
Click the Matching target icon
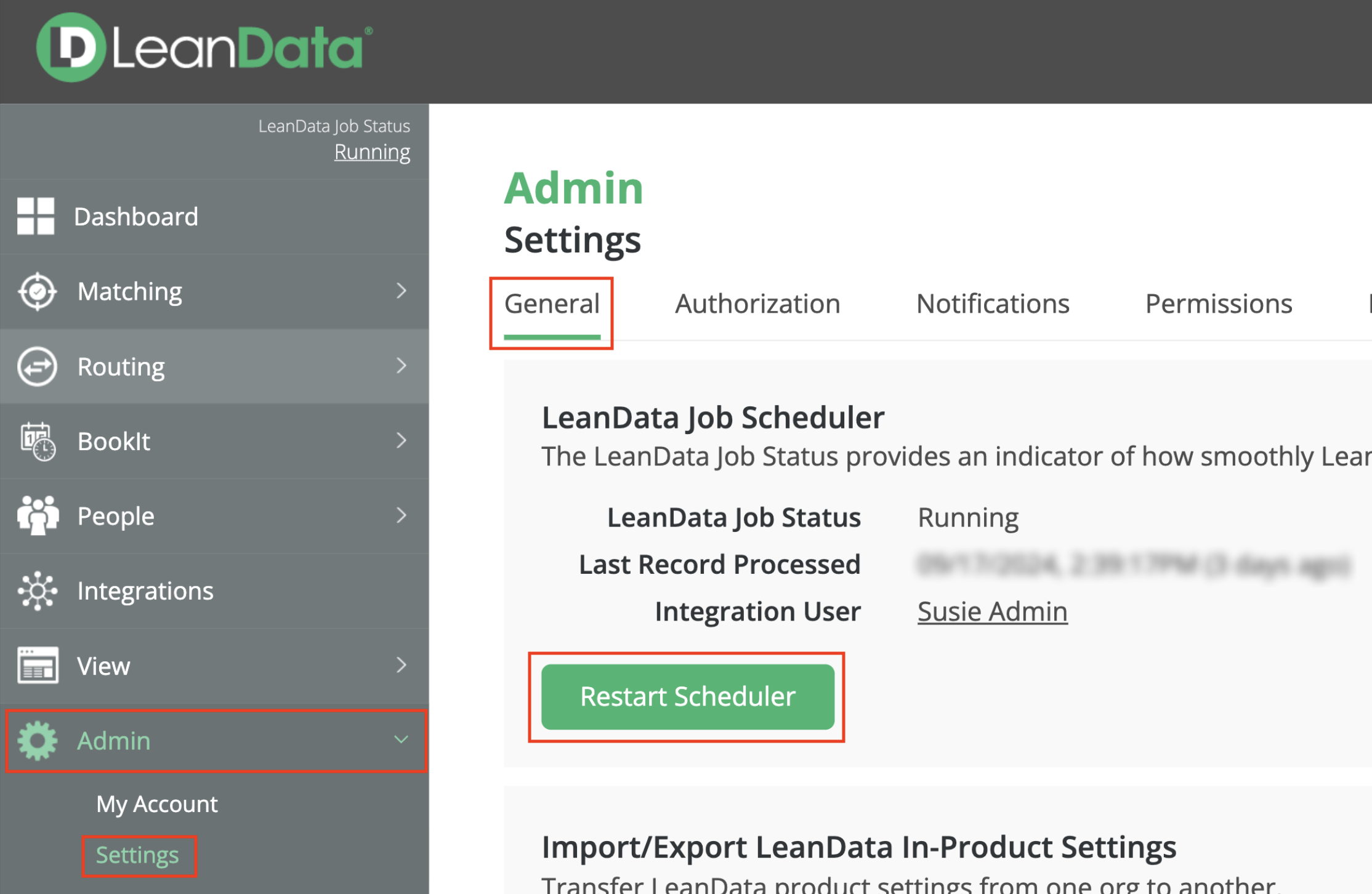38,291
